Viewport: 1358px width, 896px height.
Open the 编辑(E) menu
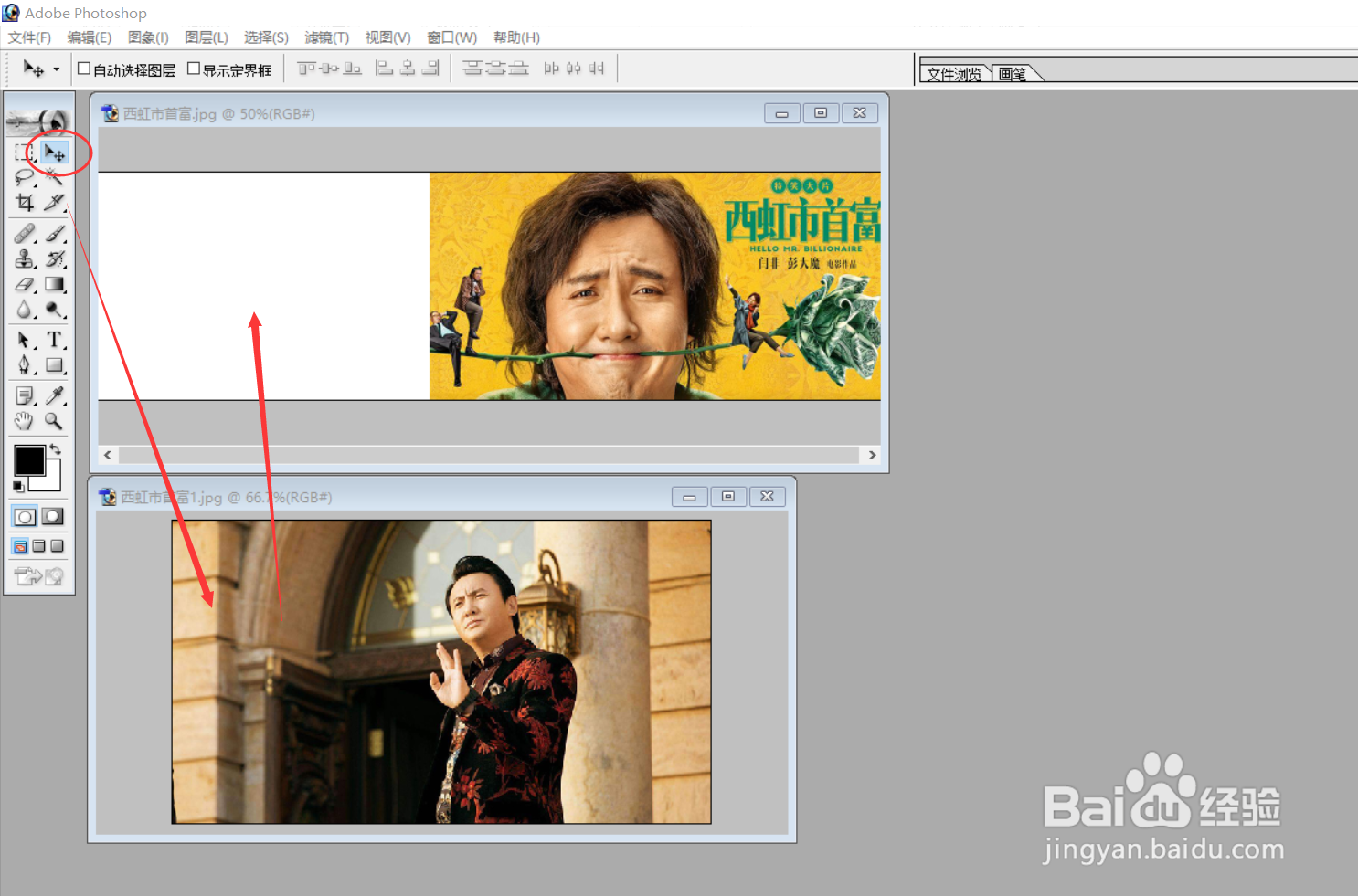click(x=90, y=37)
